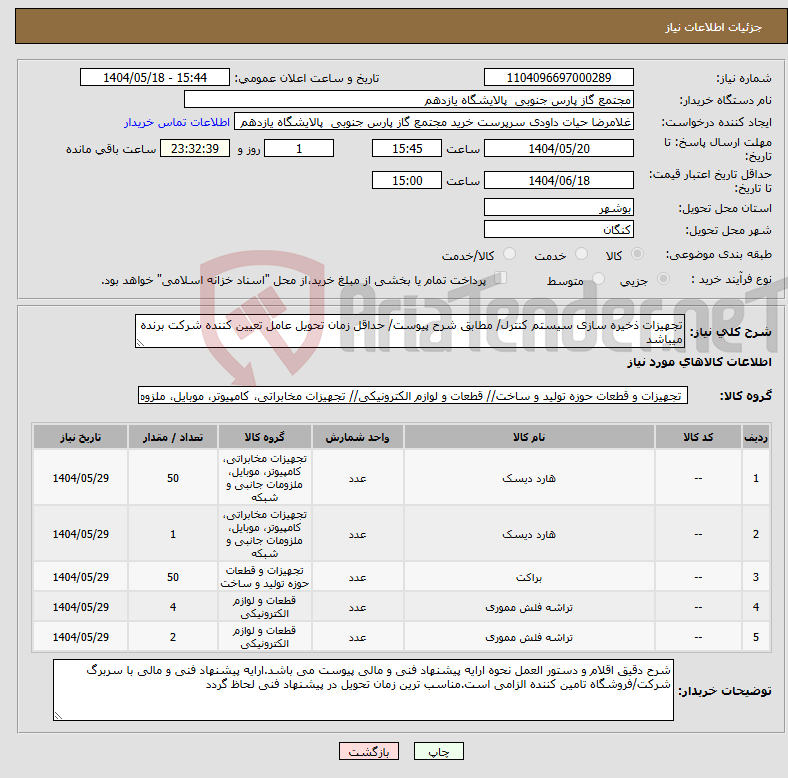The height and width of the screenshot is (778, 788).
Task: Click the اطلاعات کالاهای مورد نیاز heading
Action: point(699,362)
